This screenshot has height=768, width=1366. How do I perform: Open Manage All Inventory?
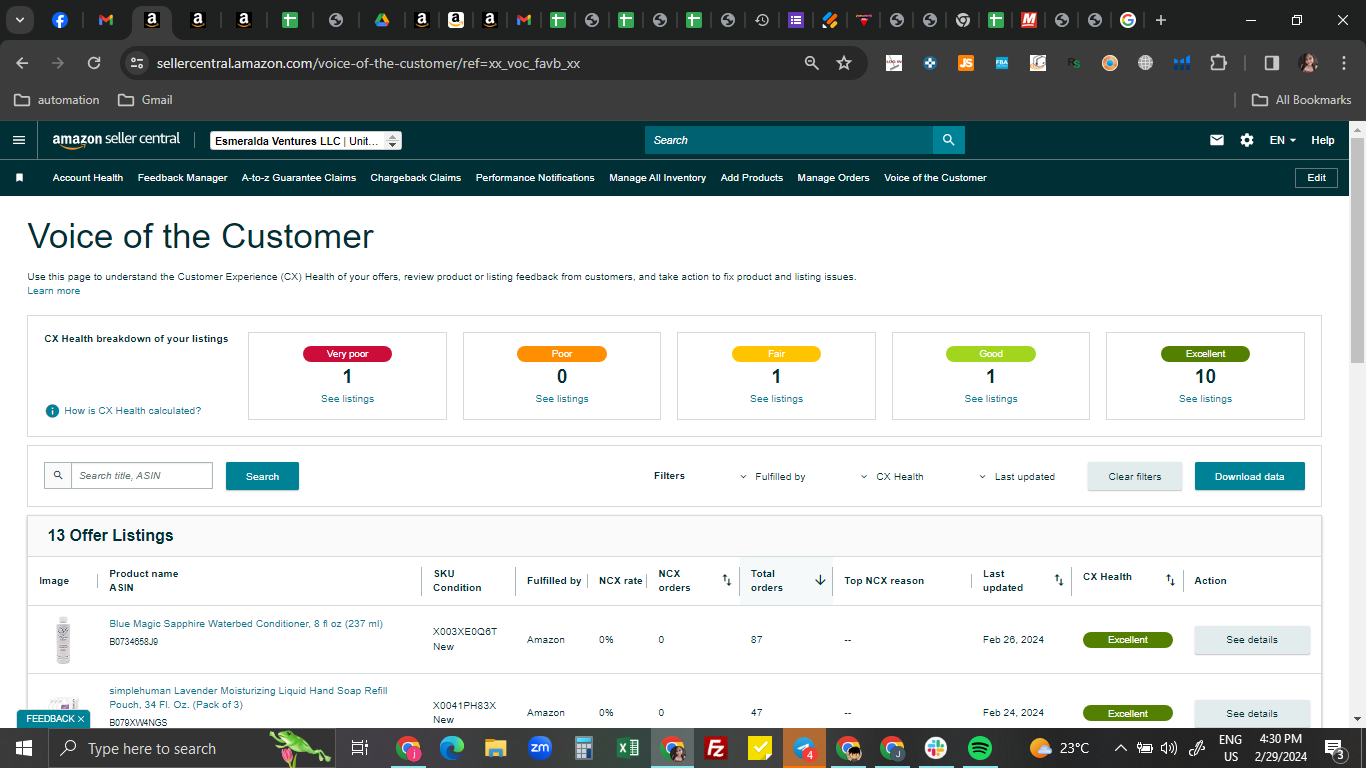pos(658,178)
